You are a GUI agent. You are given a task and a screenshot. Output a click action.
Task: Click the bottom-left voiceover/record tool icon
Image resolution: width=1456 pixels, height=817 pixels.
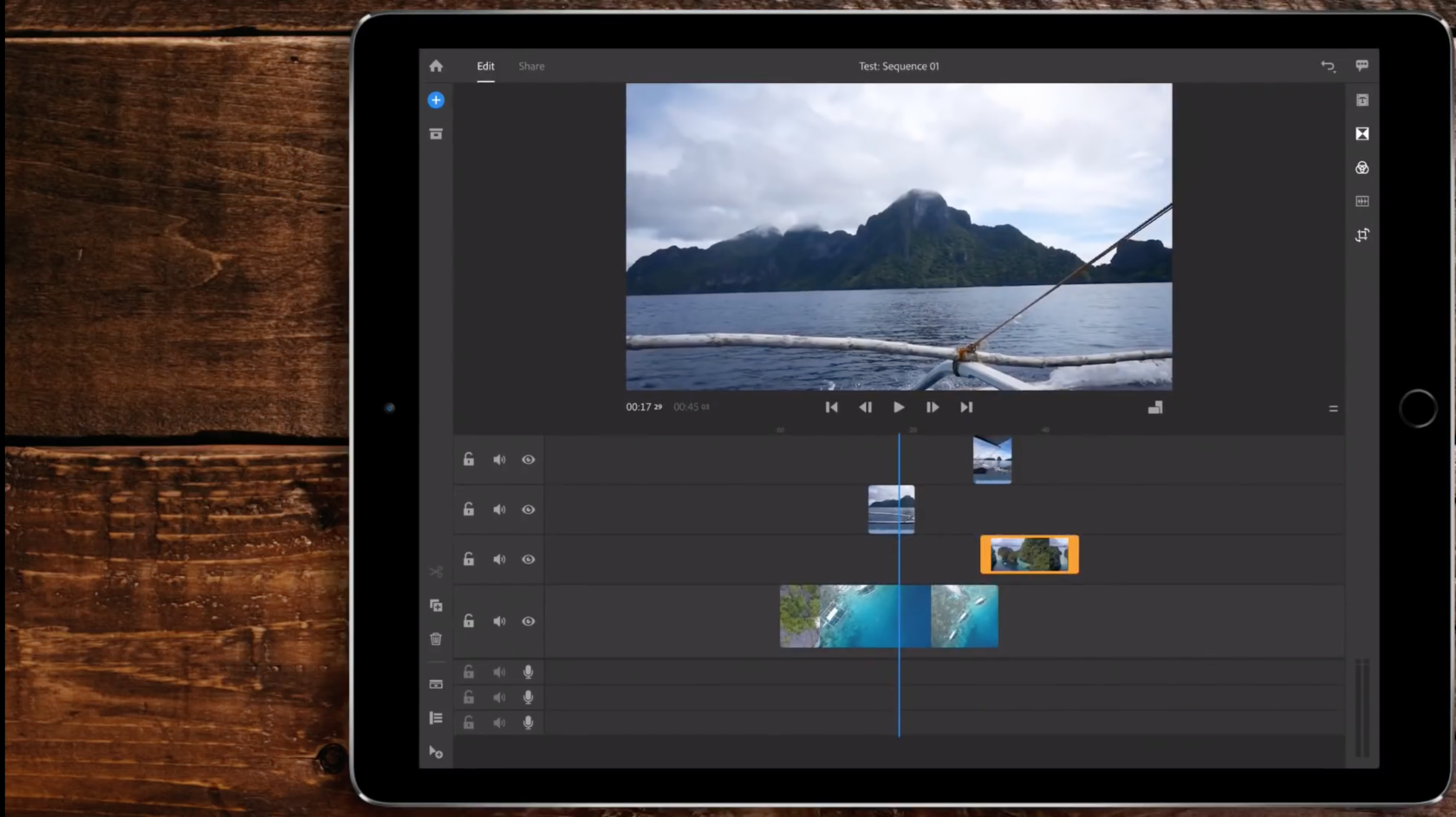point(436,752)
